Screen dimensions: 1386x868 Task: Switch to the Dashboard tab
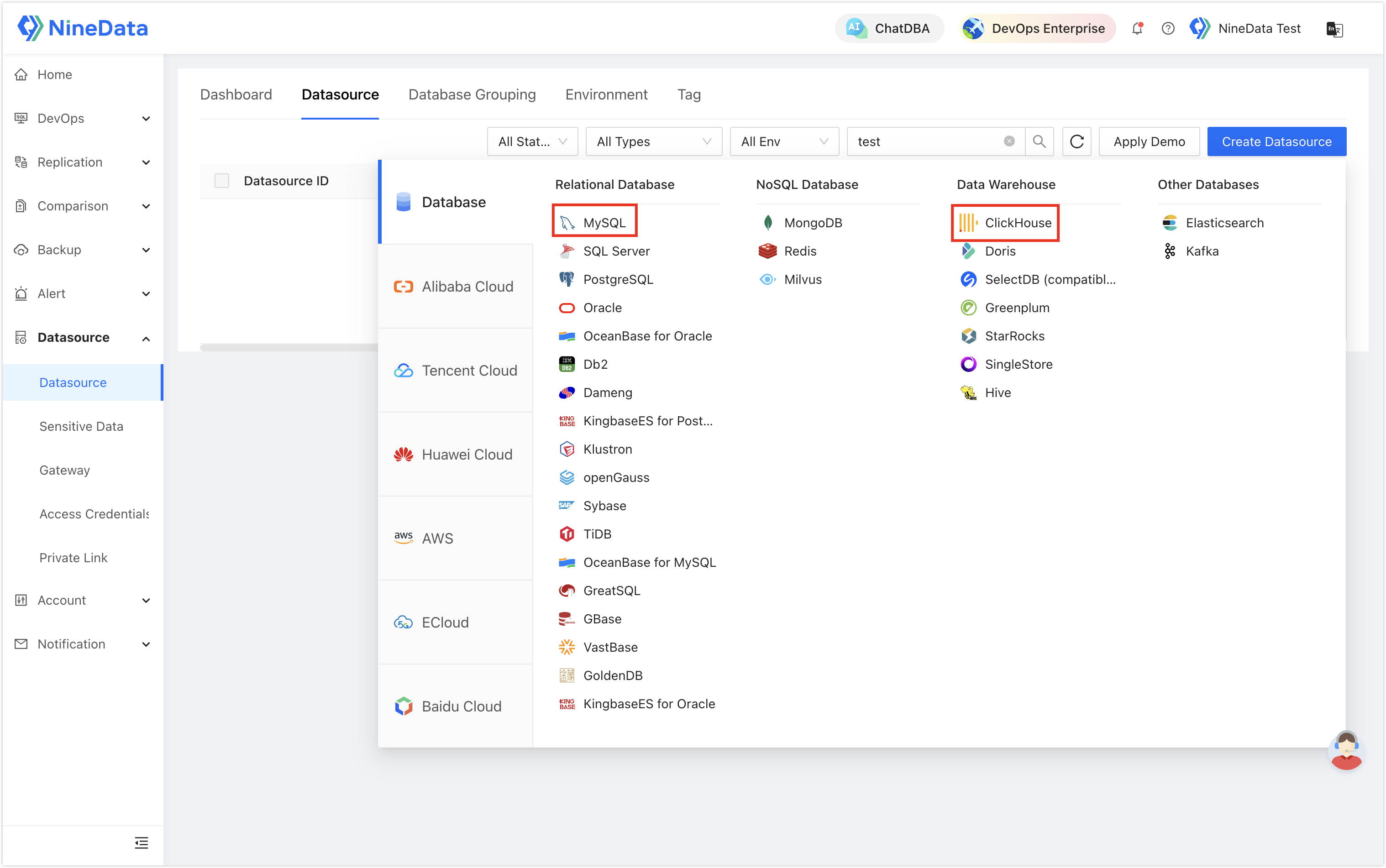click(x=236, y=94)
